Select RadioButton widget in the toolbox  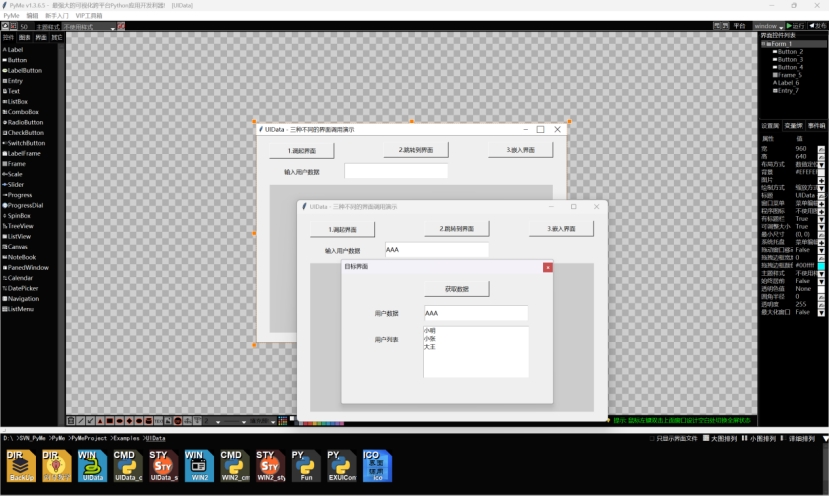coord(23,122)
